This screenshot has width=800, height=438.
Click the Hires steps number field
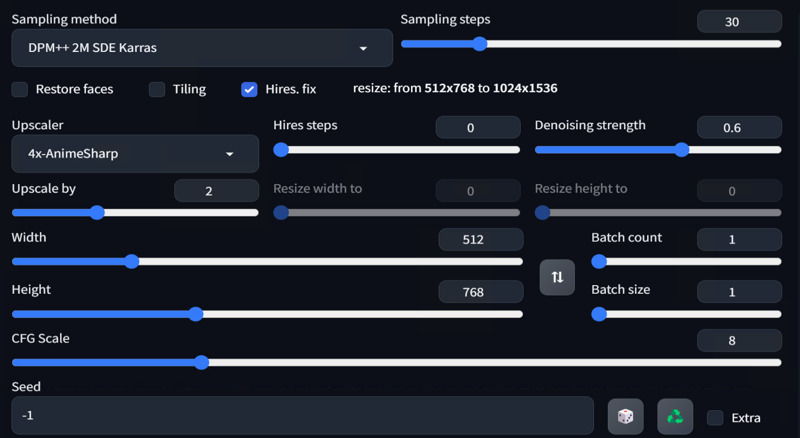[x=478, y=128]
